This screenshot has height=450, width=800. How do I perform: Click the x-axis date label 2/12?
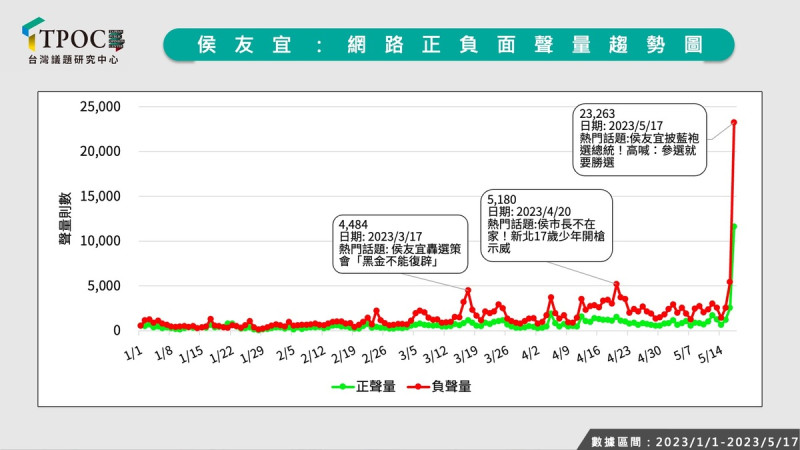[x=314, y=355]
